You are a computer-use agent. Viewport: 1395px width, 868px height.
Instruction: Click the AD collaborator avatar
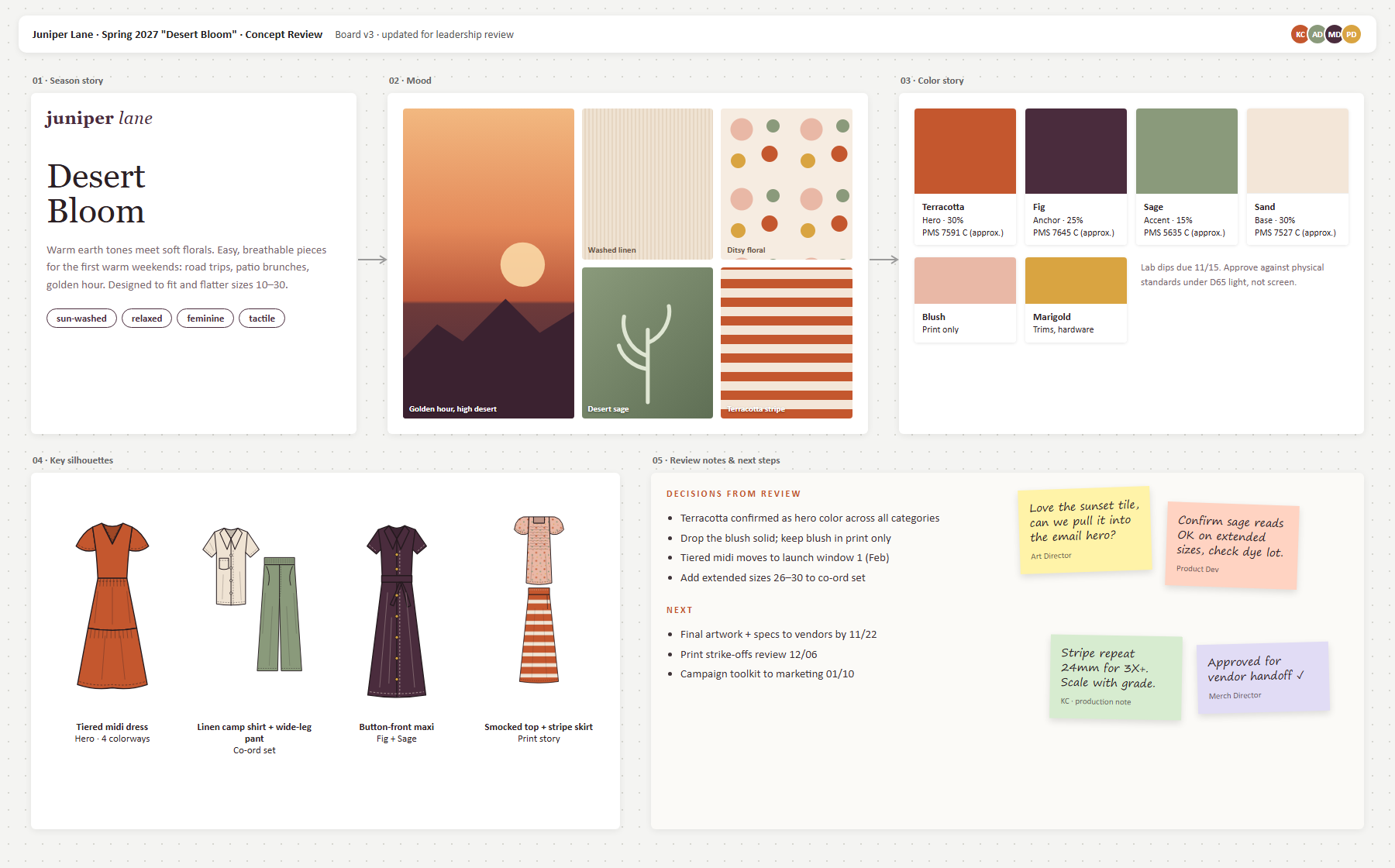(1317, 34)
